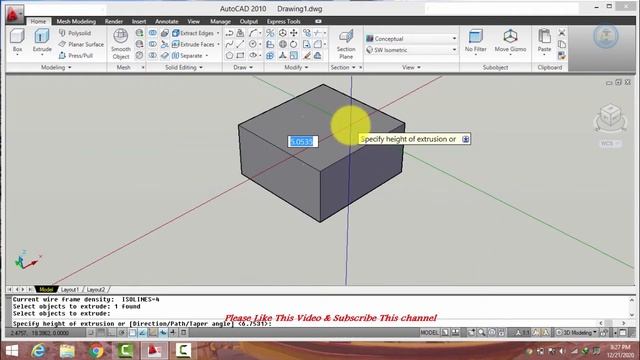Image resolution: width=640 pixels, height=360 pixels.
Task: Switch to the Render tab
Action: pos(113,21)
